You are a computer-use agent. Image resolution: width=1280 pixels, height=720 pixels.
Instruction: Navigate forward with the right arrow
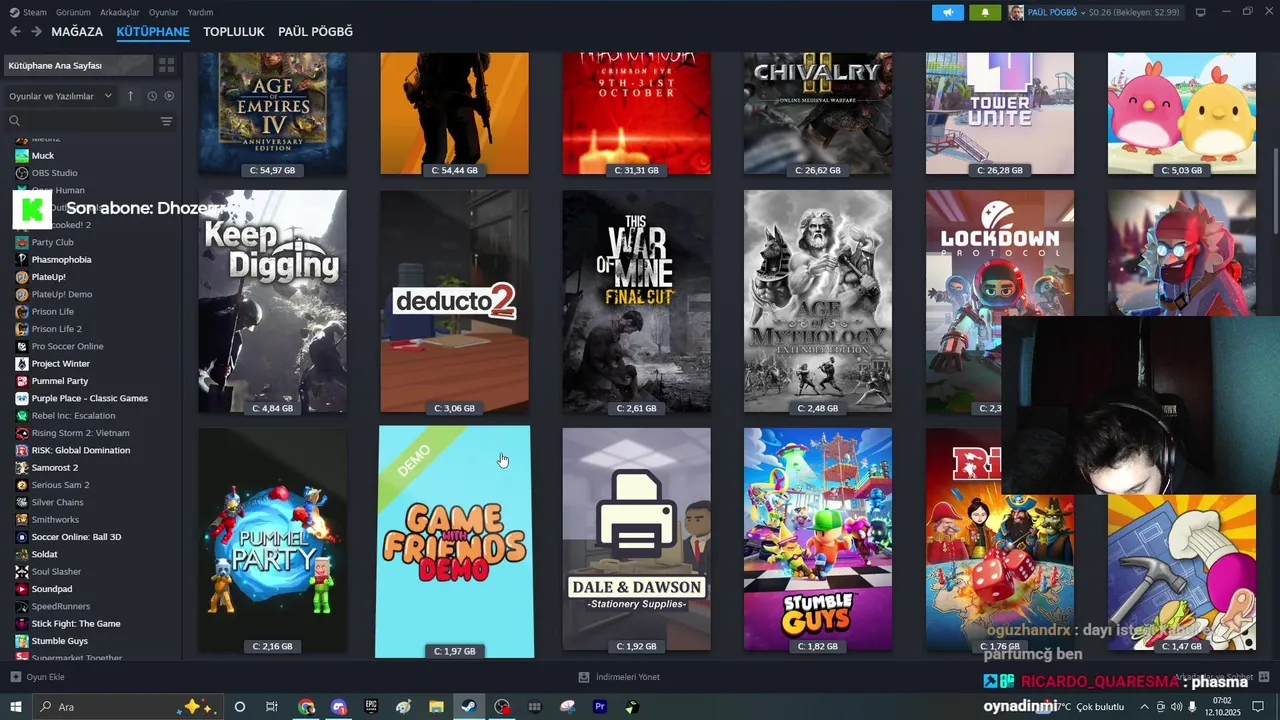[36, 32]
